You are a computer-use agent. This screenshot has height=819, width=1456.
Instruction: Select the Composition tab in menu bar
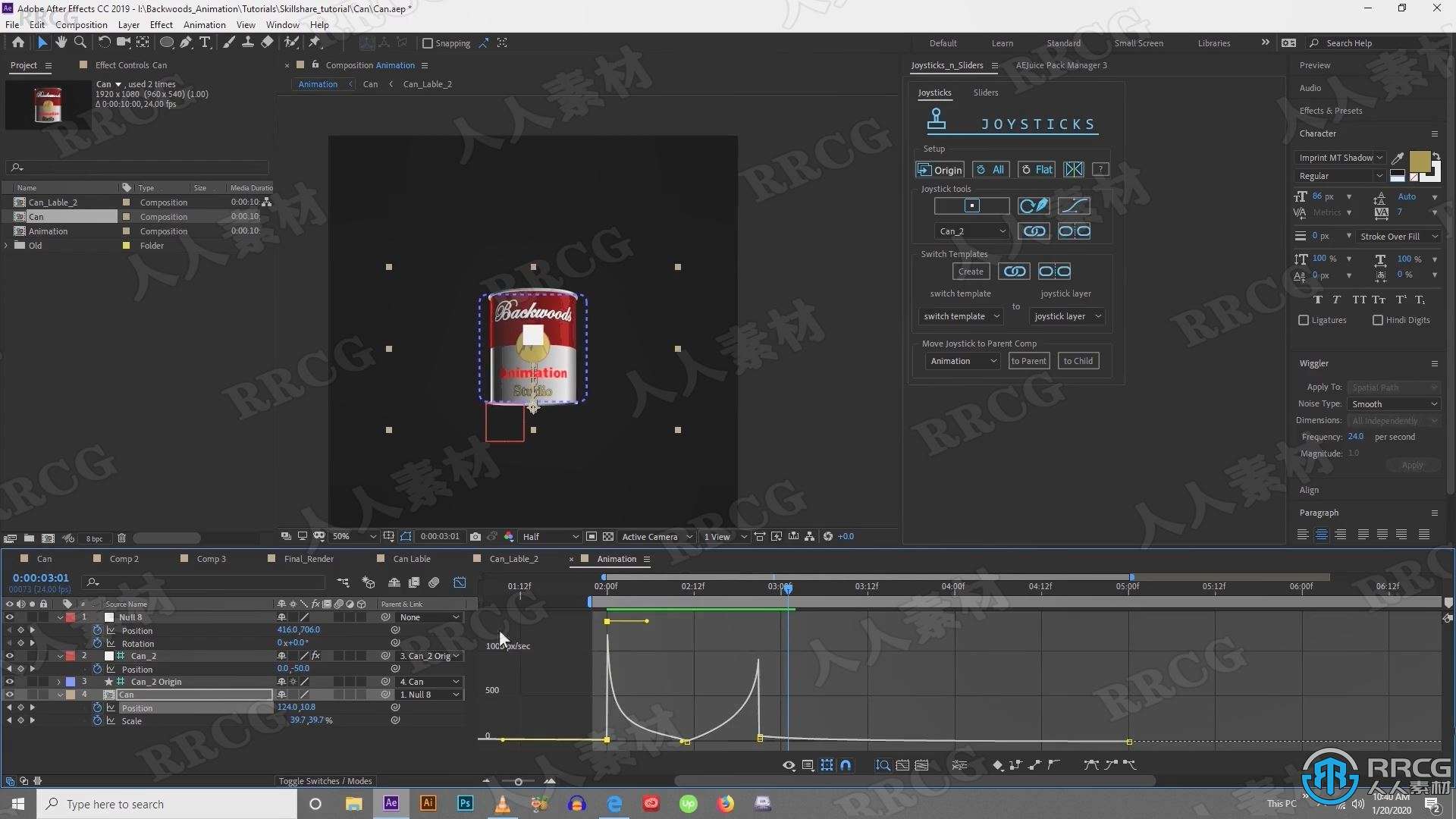pyautogui.click(x=83, y=24)
